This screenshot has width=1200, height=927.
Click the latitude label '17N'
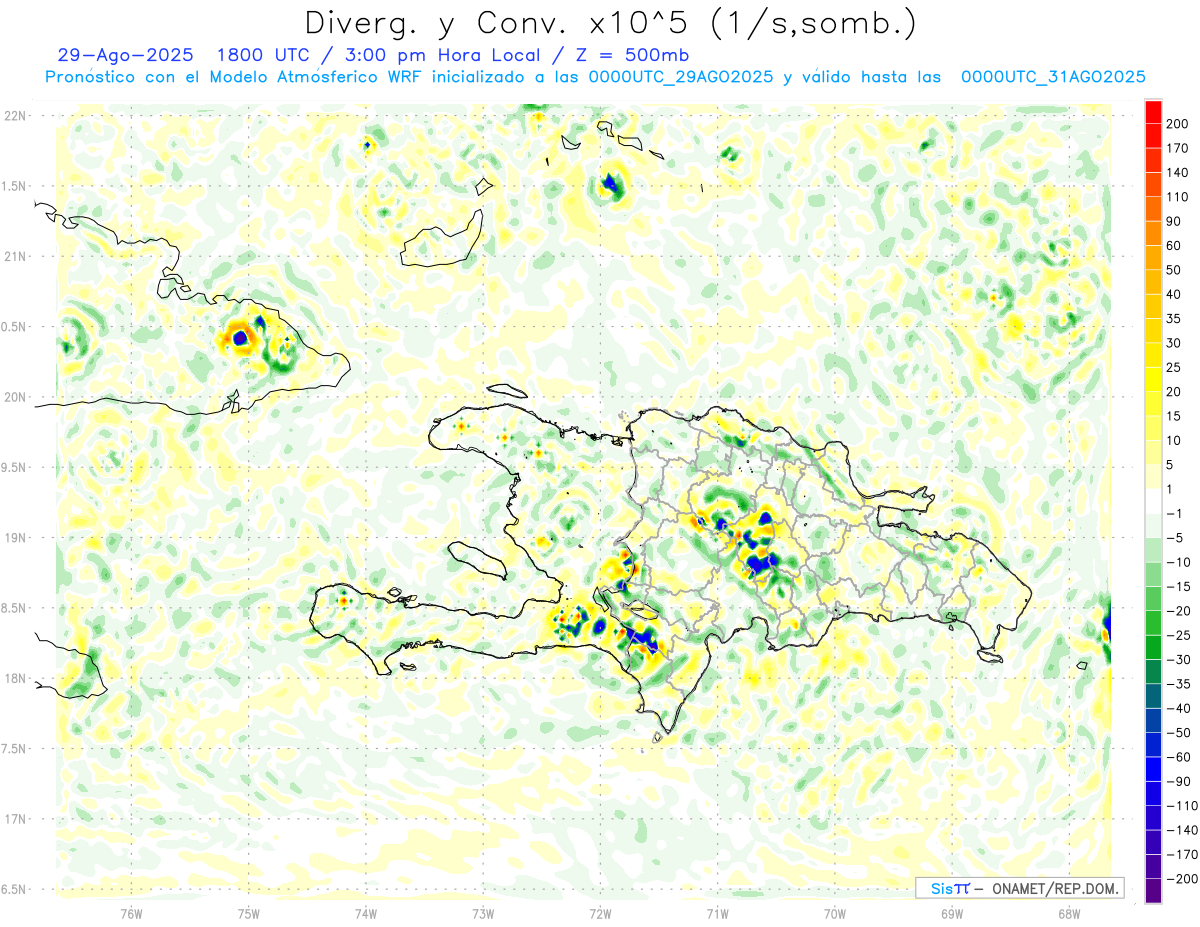[15, 819]
